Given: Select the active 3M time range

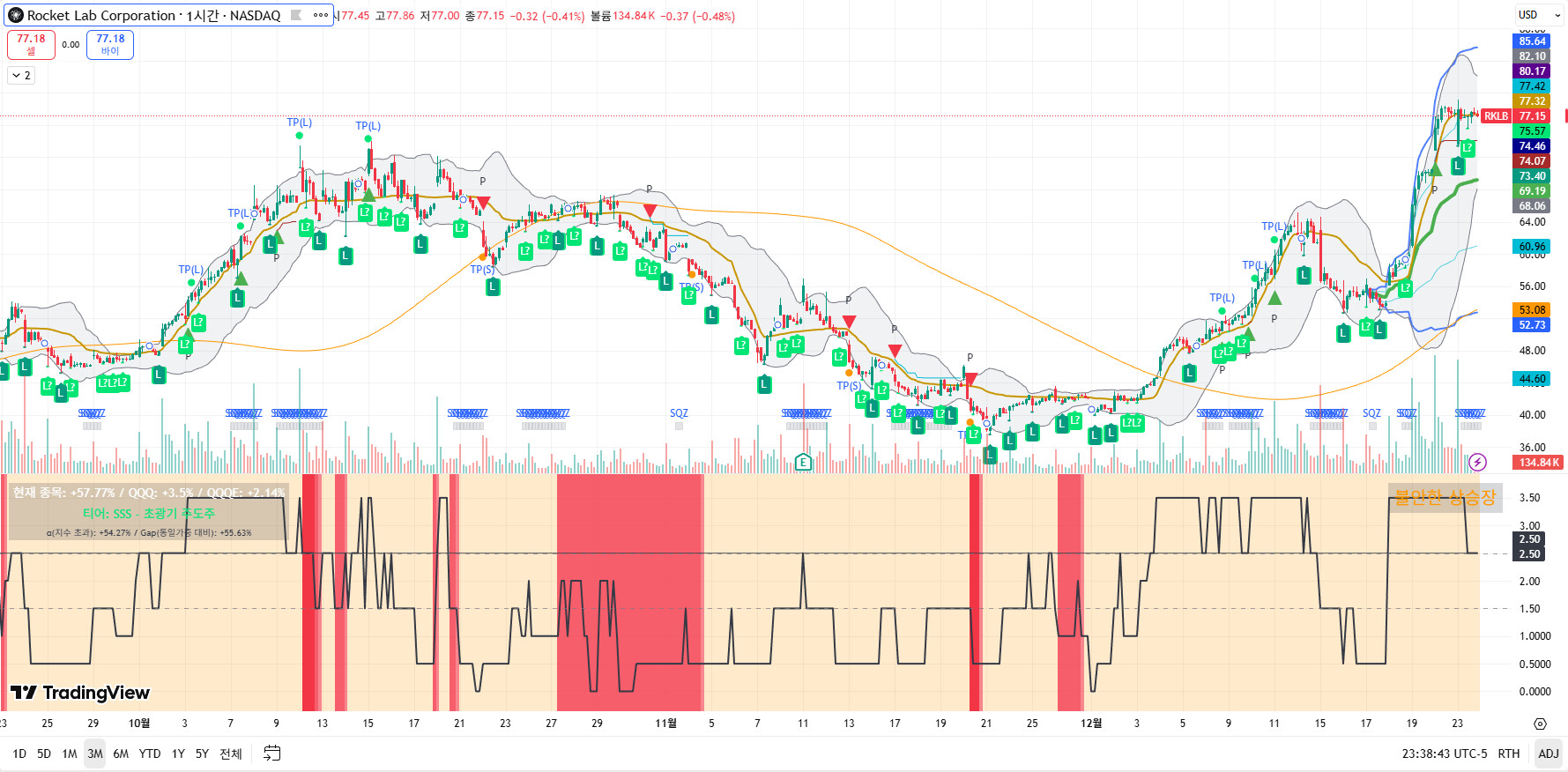Looking at the screenshot, I should pos(95,753).
